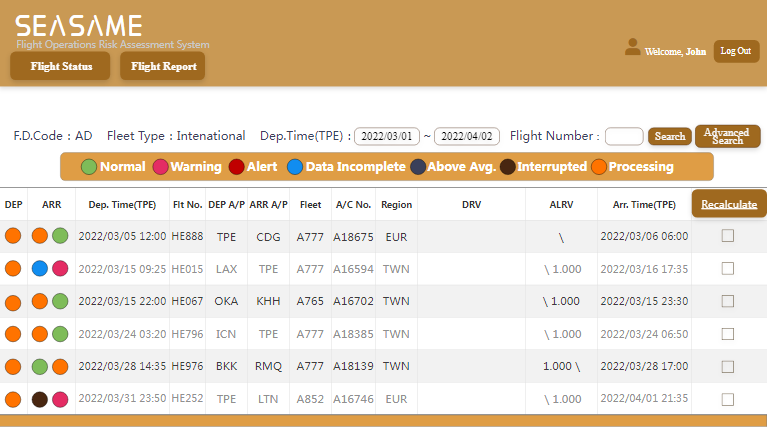Click orange DEP status dot for flight HE888

[x=13, y=236]
